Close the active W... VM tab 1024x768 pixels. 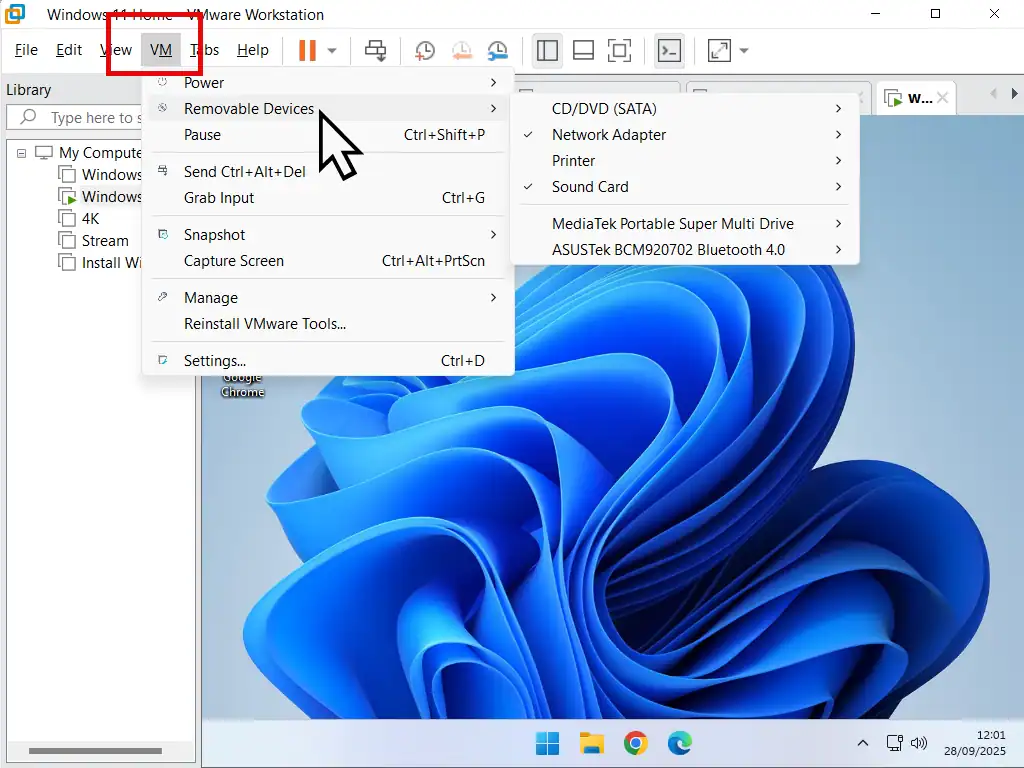pos(942,98)
